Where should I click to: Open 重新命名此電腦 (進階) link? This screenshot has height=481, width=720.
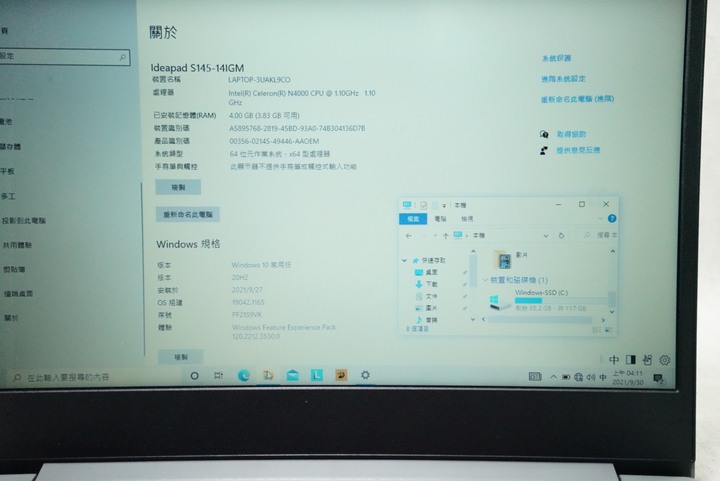(x=577, y=99)
